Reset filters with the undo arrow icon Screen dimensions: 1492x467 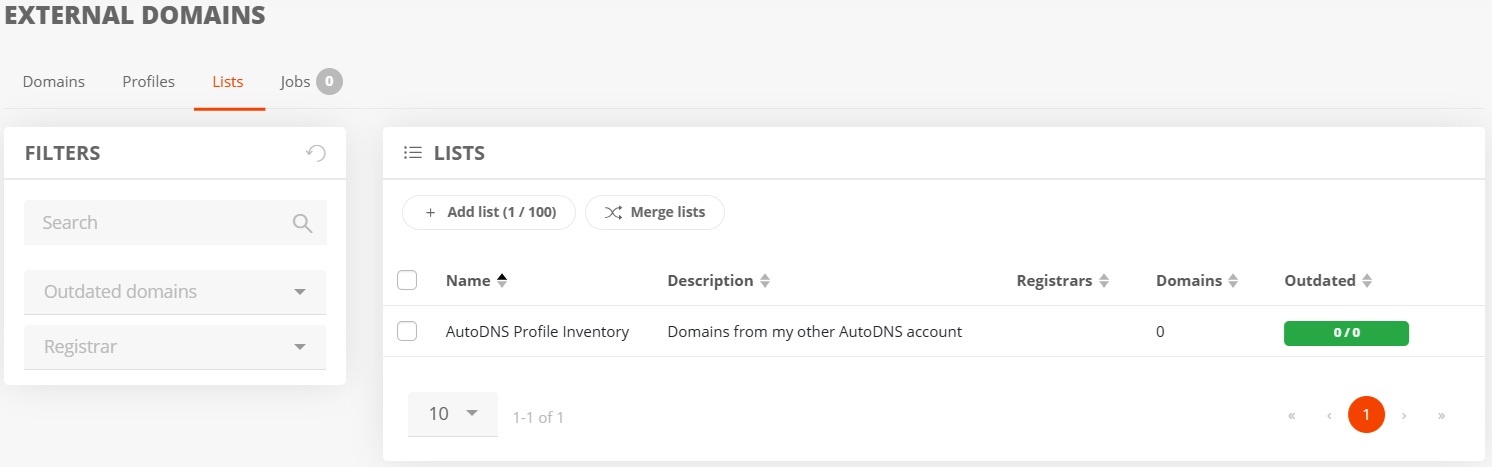click(316, 153)
